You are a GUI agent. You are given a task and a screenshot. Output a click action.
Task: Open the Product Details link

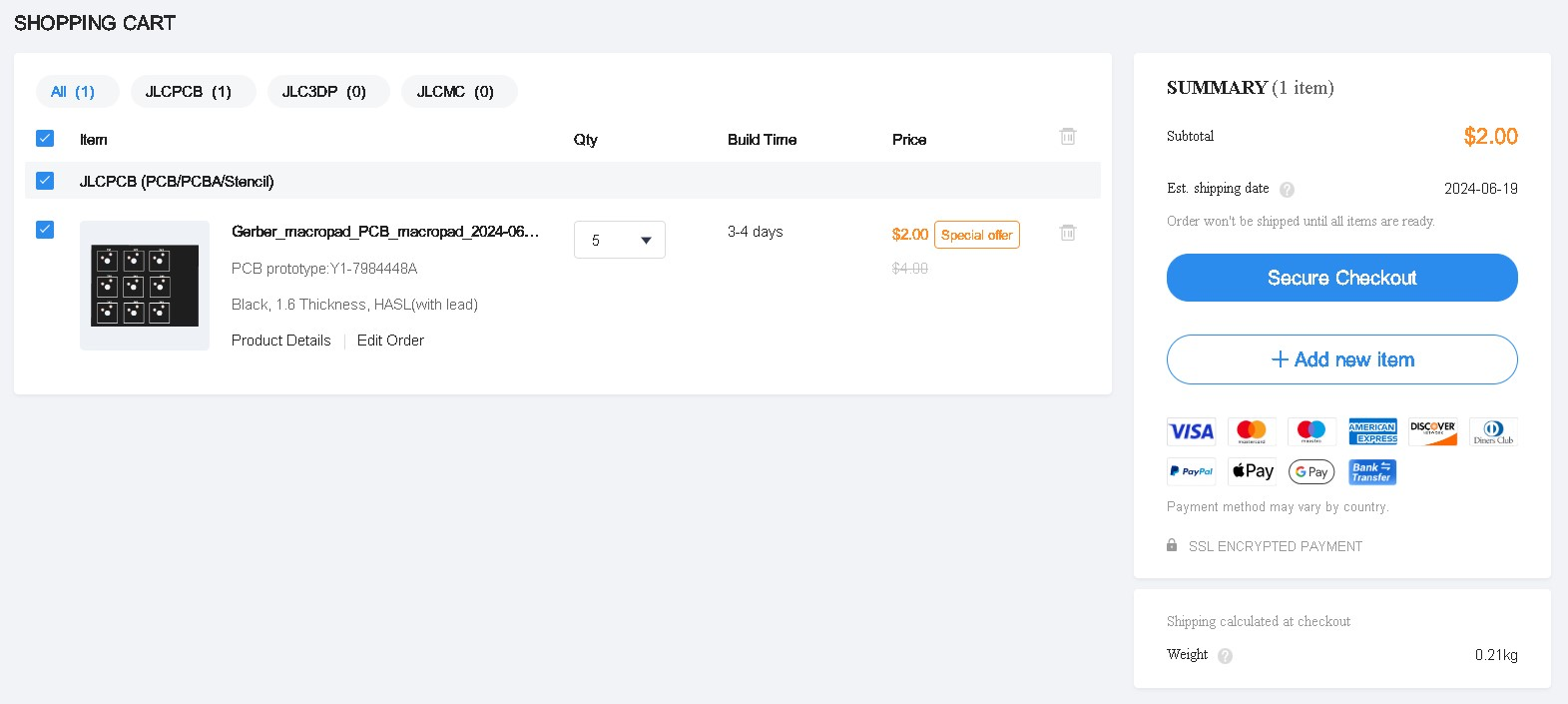pyautogui.click(x=281, y=341)
